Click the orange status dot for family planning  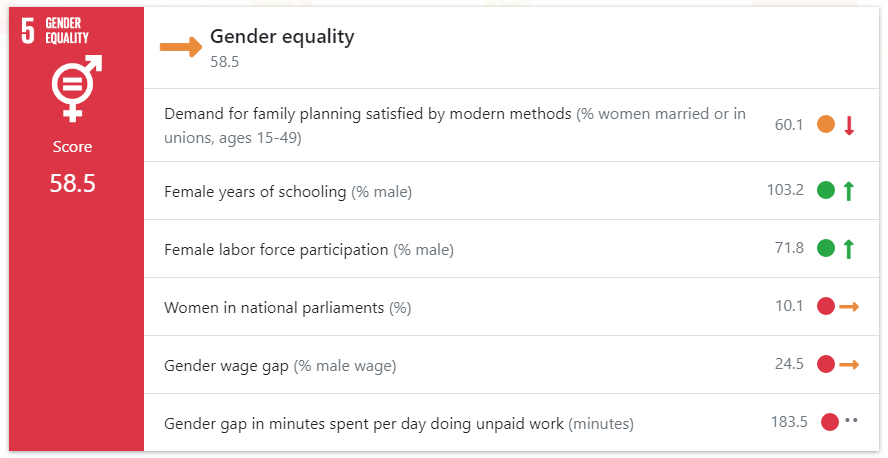pyautogui.click(x=826, y=125)
